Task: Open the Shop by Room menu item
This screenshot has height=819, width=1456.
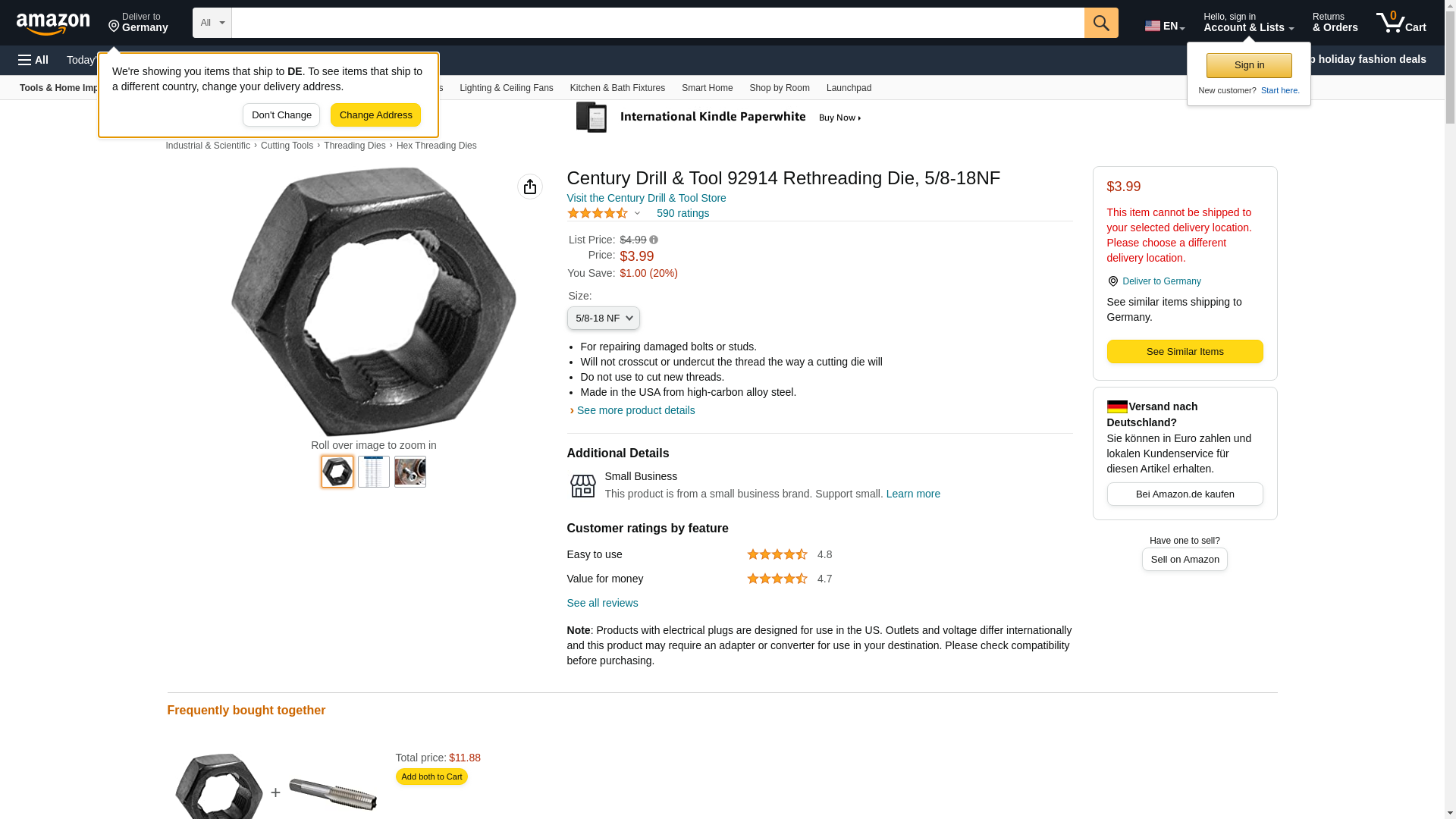Action: (779, 88)
